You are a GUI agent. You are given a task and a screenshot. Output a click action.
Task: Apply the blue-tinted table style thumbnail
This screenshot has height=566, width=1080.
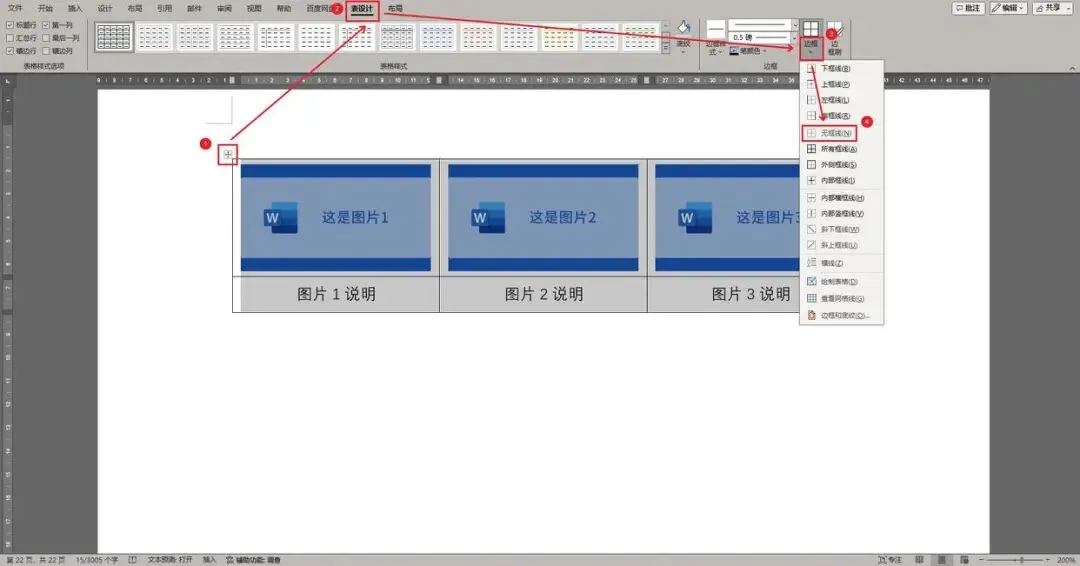point(437,37)
